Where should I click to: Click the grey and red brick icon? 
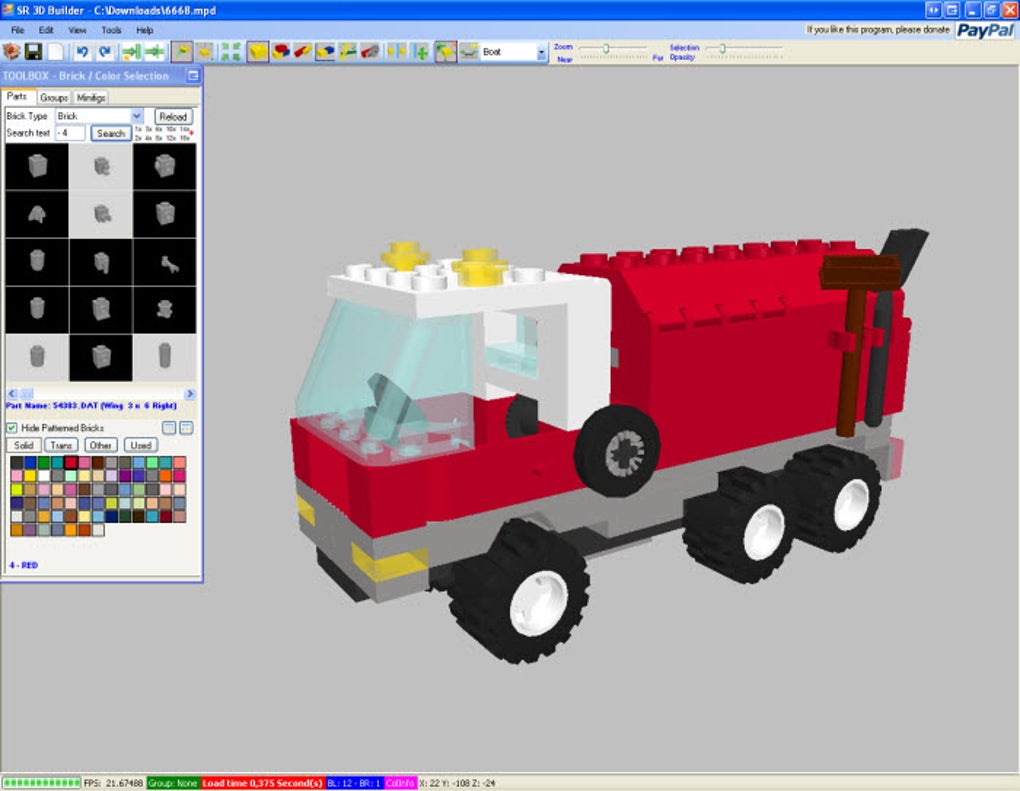click(369, 52)
